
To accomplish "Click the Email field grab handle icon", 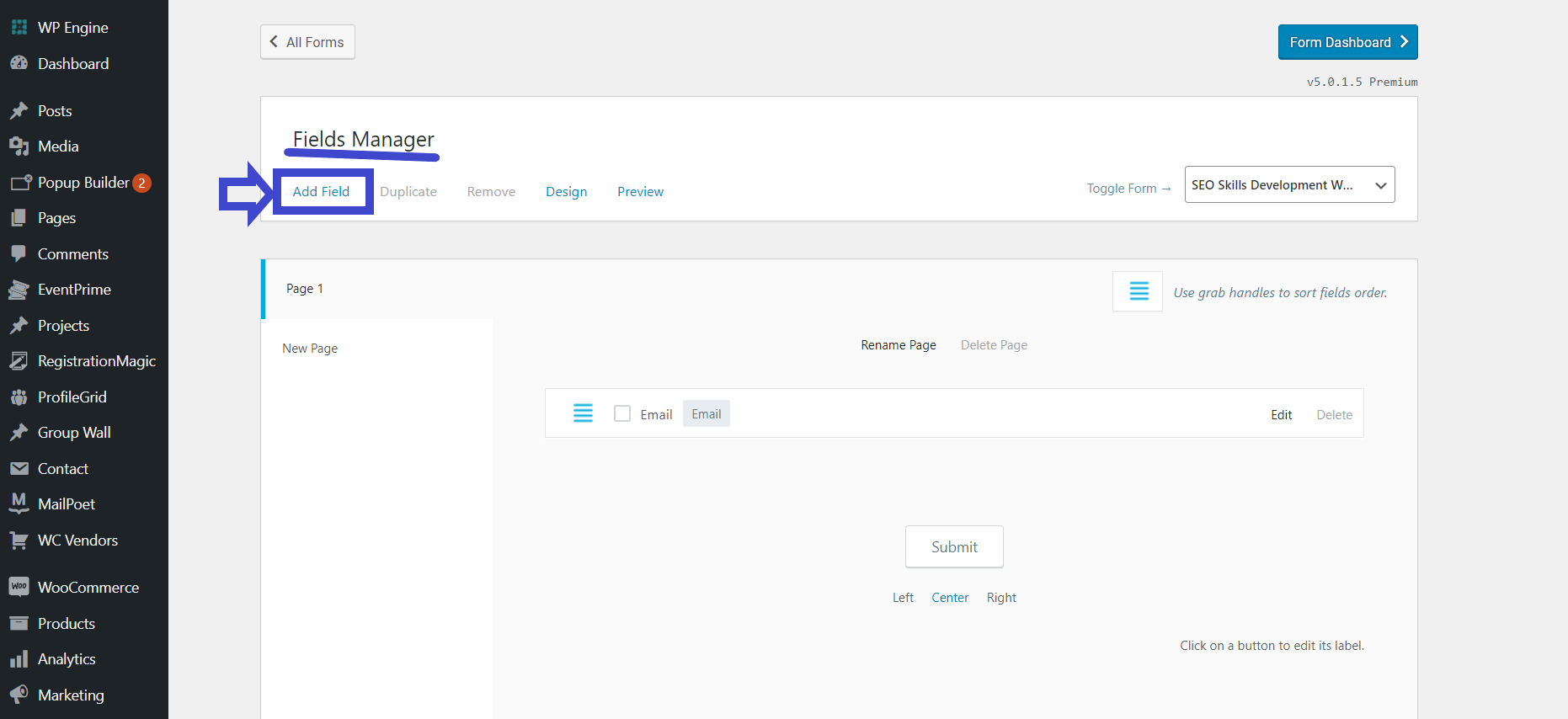I will (583, 413).
